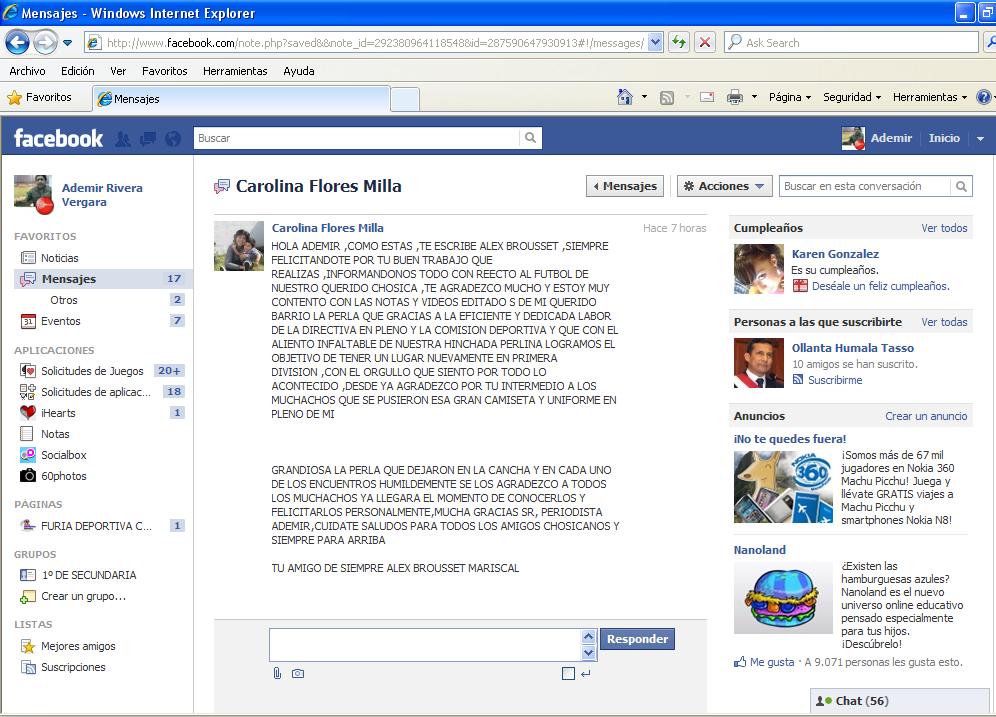996x717 pixels.
Task: Add a photo with the camera icon
Action: point(297,674)
